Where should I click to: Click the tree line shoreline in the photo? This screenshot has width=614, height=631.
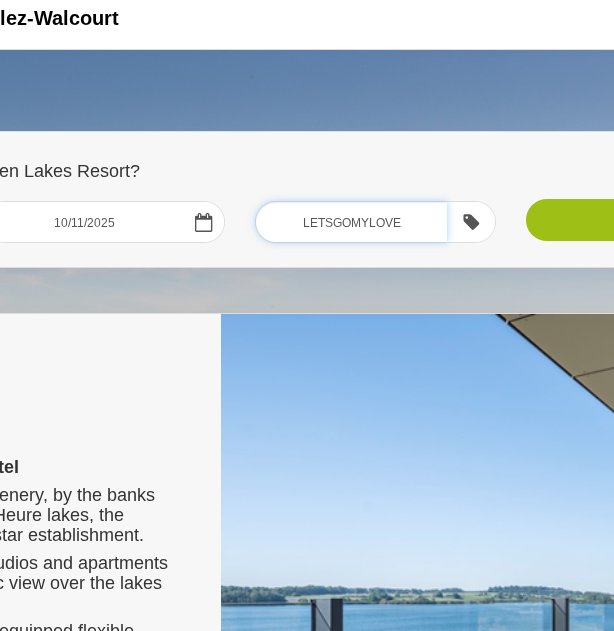417,594
